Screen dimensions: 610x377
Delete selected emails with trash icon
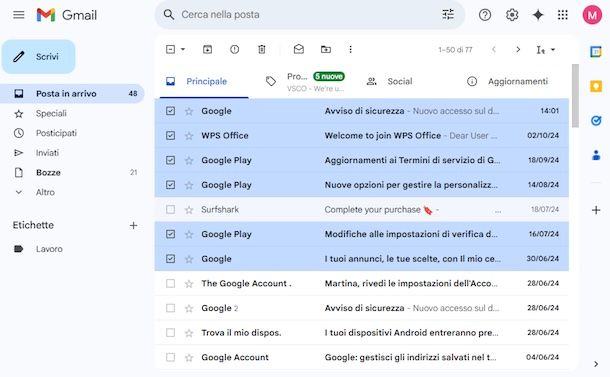point(262,49)
